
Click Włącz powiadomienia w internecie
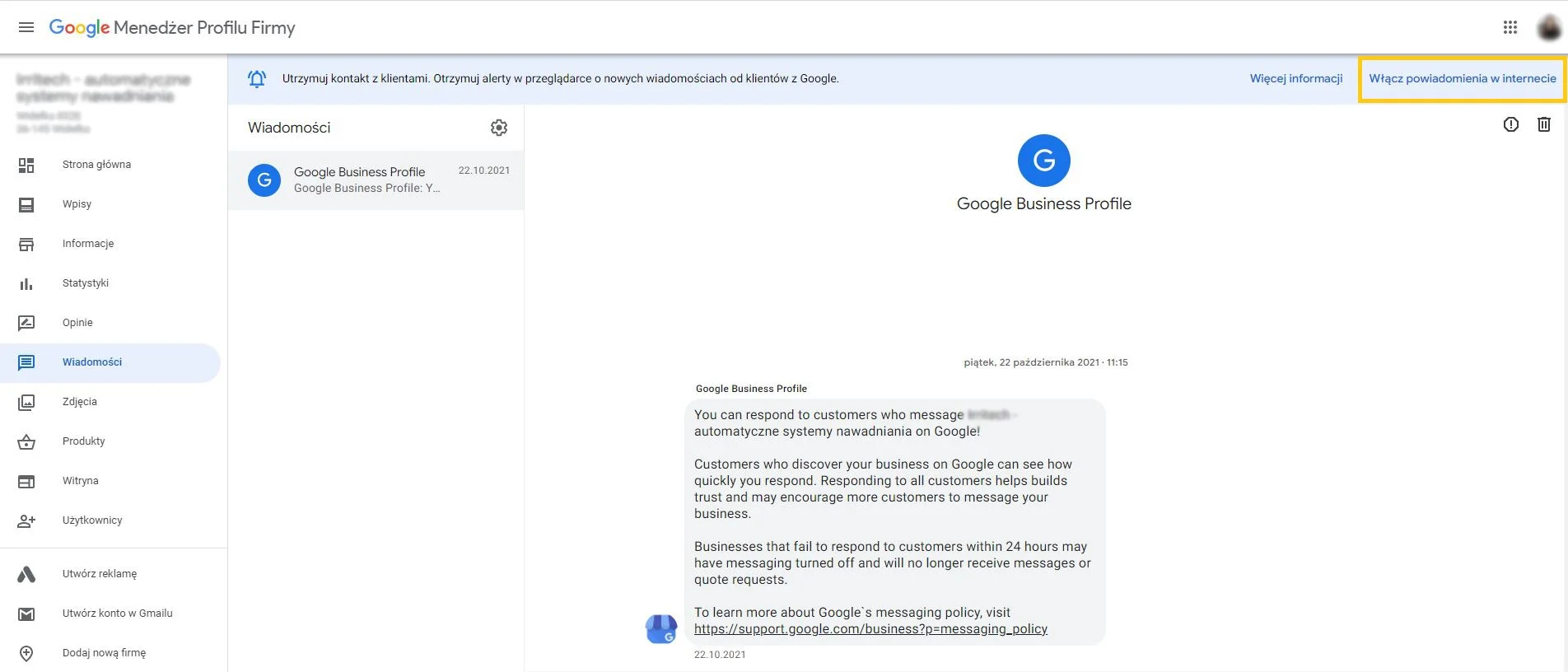tap(1462, 79)
